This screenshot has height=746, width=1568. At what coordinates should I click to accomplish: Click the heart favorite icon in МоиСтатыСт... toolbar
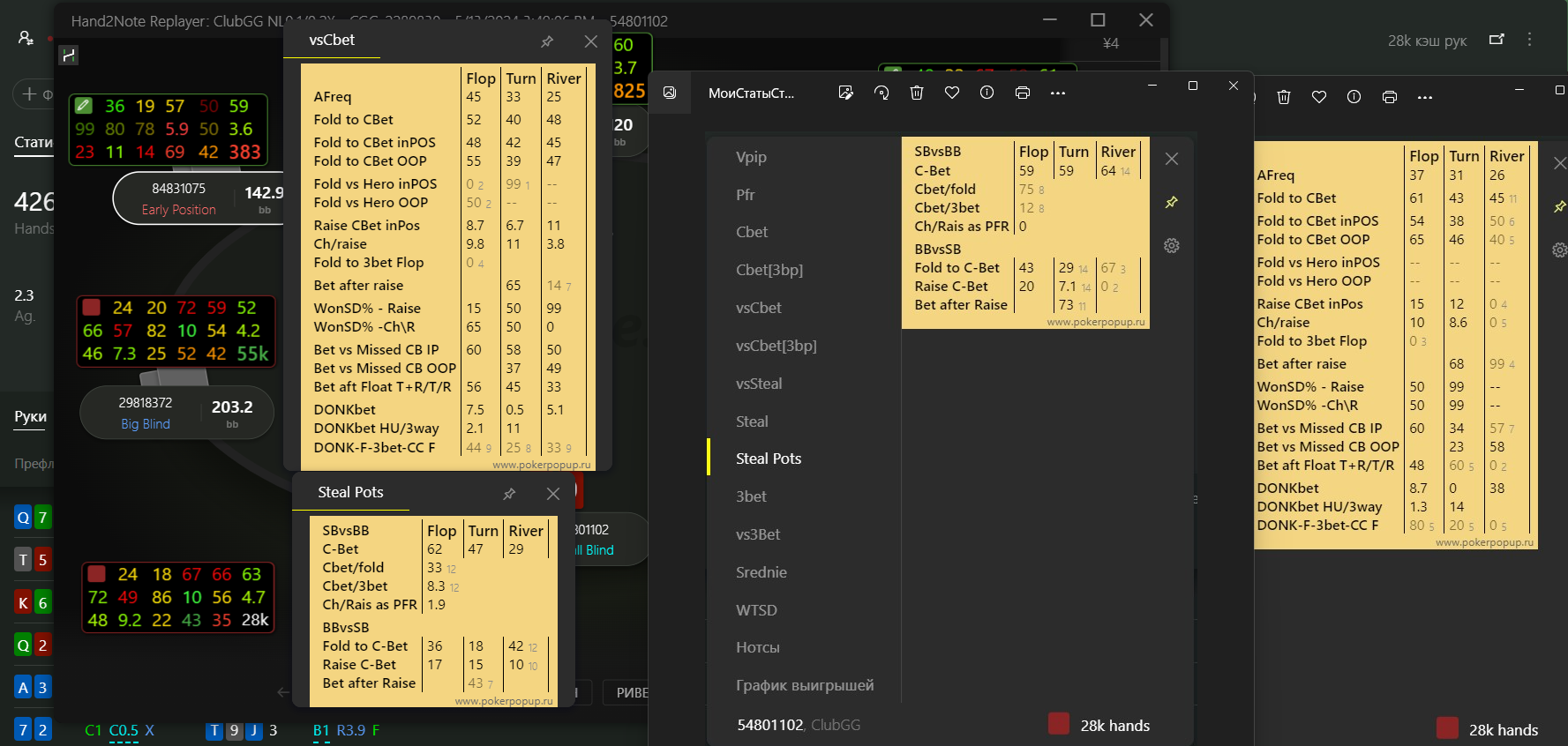(952, 93)
